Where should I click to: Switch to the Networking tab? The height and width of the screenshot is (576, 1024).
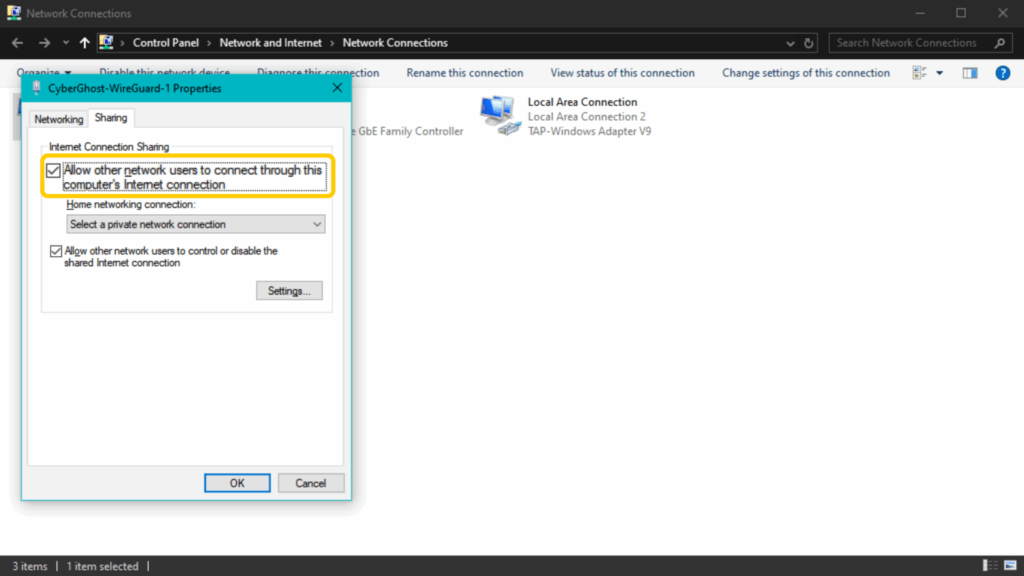coord(59,120)
